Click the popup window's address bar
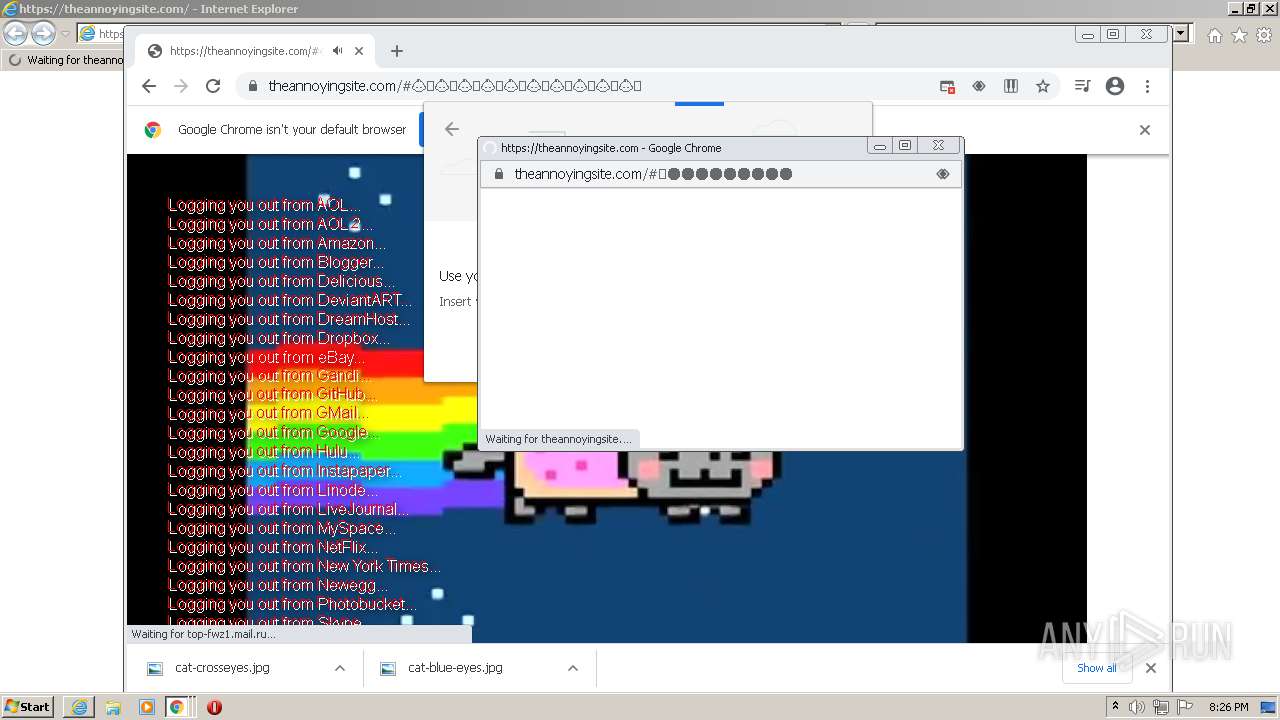Image resolution: width=1280 pixels, height=720 pixels. click(720, 174)
